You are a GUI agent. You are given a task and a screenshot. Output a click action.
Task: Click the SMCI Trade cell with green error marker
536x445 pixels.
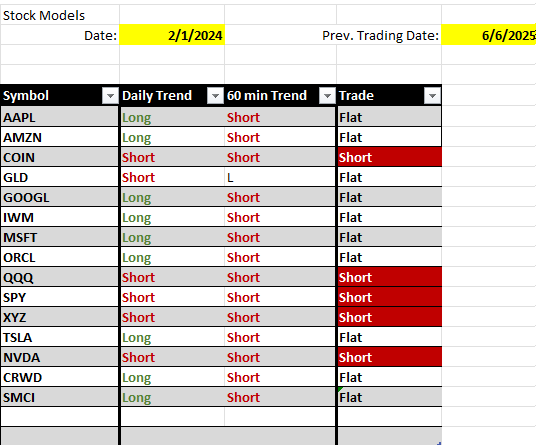click(390, 397)
